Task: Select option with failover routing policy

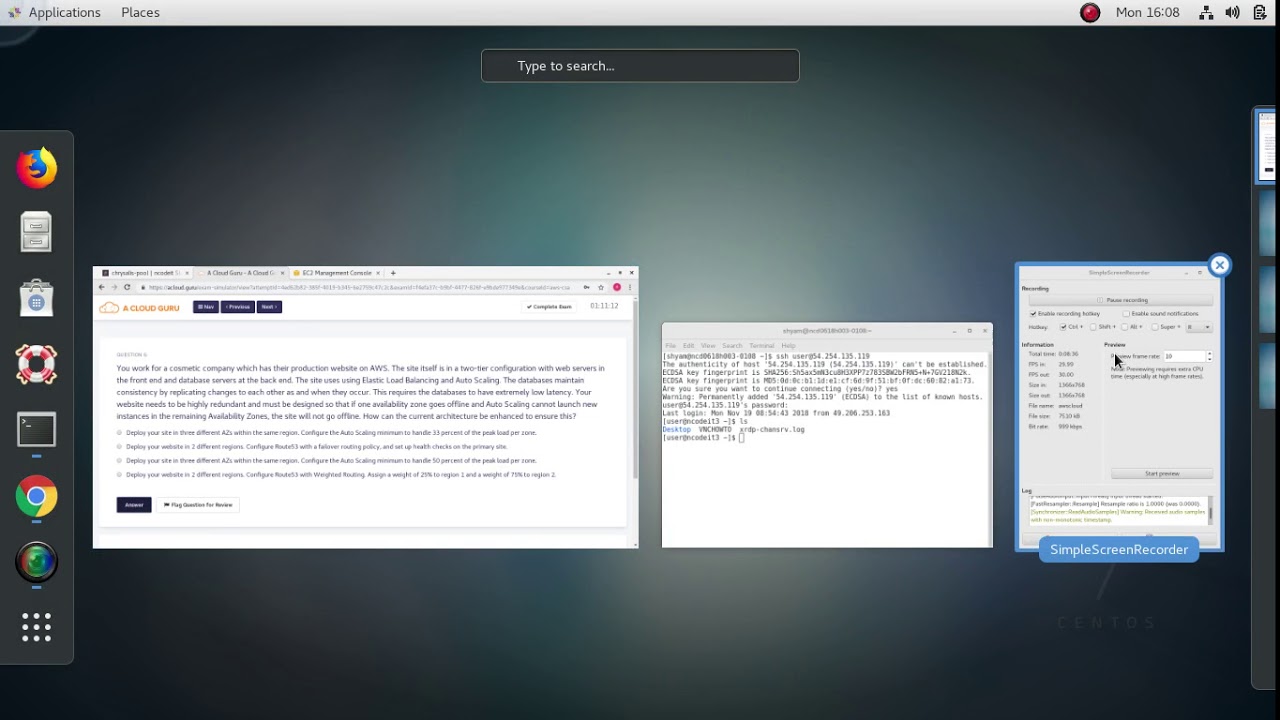Action: pos(120,447)
